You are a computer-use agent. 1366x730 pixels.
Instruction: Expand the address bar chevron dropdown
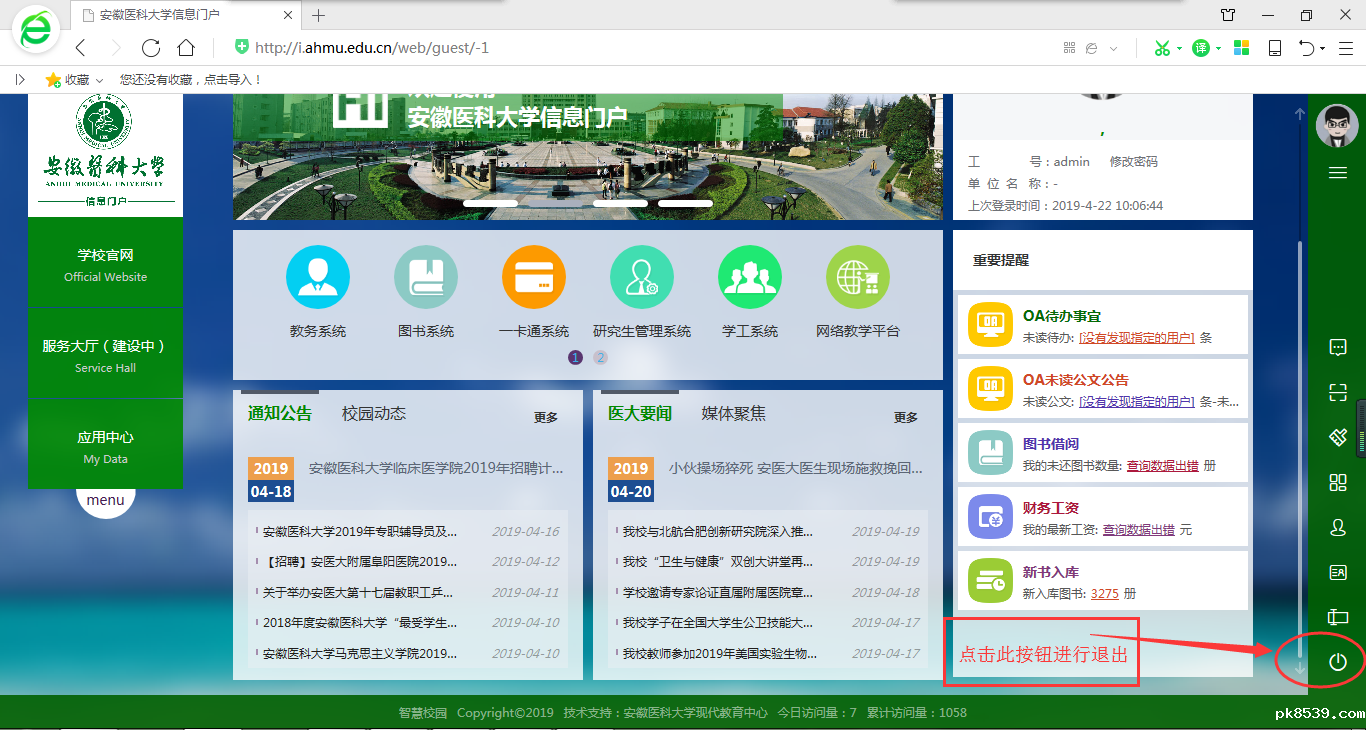point(1113,48)
